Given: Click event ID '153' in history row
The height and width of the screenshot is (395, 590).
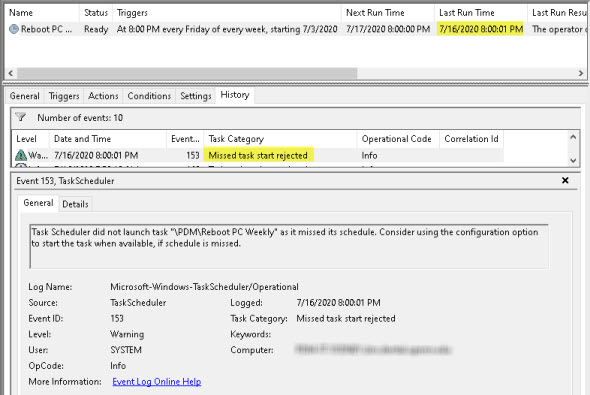Looking at the screenshot, I should click(x=193, y=155).
